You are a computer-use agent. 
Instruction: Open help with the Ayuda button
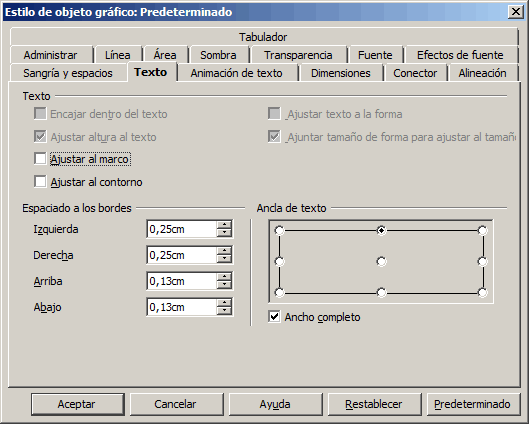pyautogui.click(x=275, y=404)
